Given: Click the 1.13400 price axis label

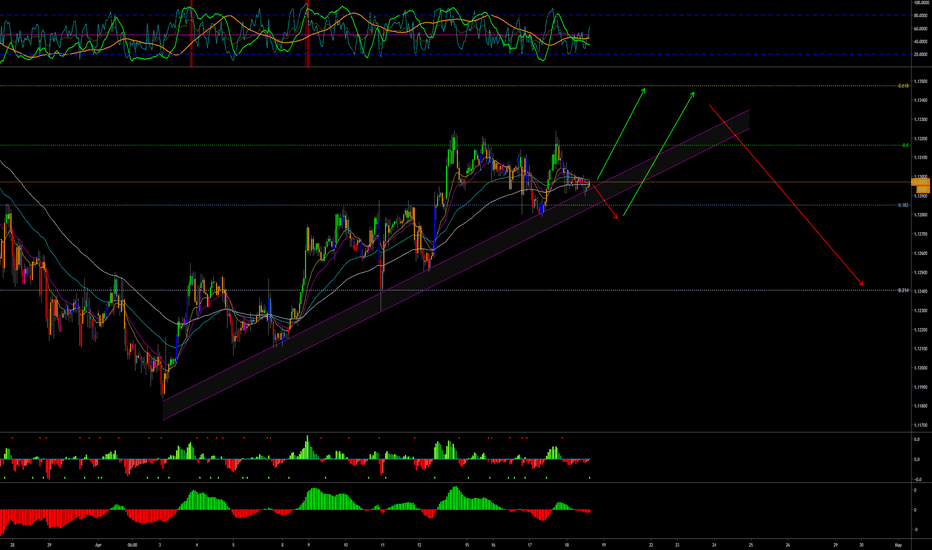Looking at the screenshot, I should [x=921, y=100].
